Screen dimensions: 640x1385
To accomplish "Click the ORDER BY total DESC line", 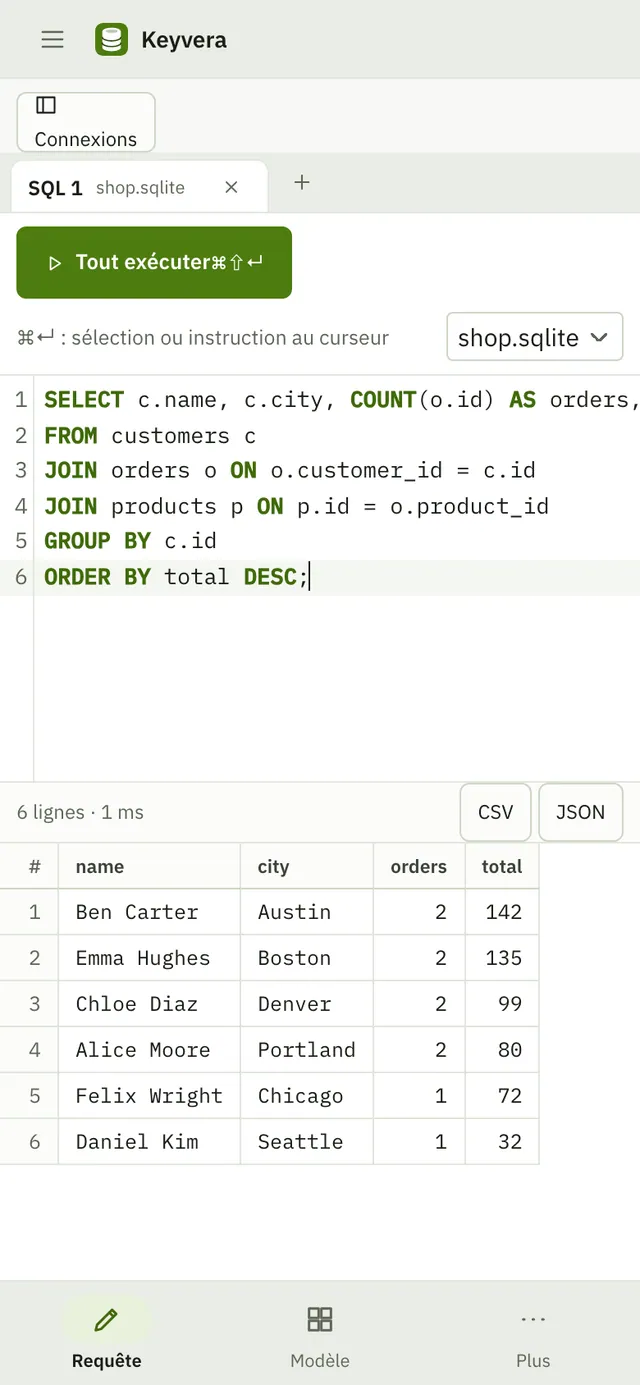I will pyautogui.click(x=338, y=577).
